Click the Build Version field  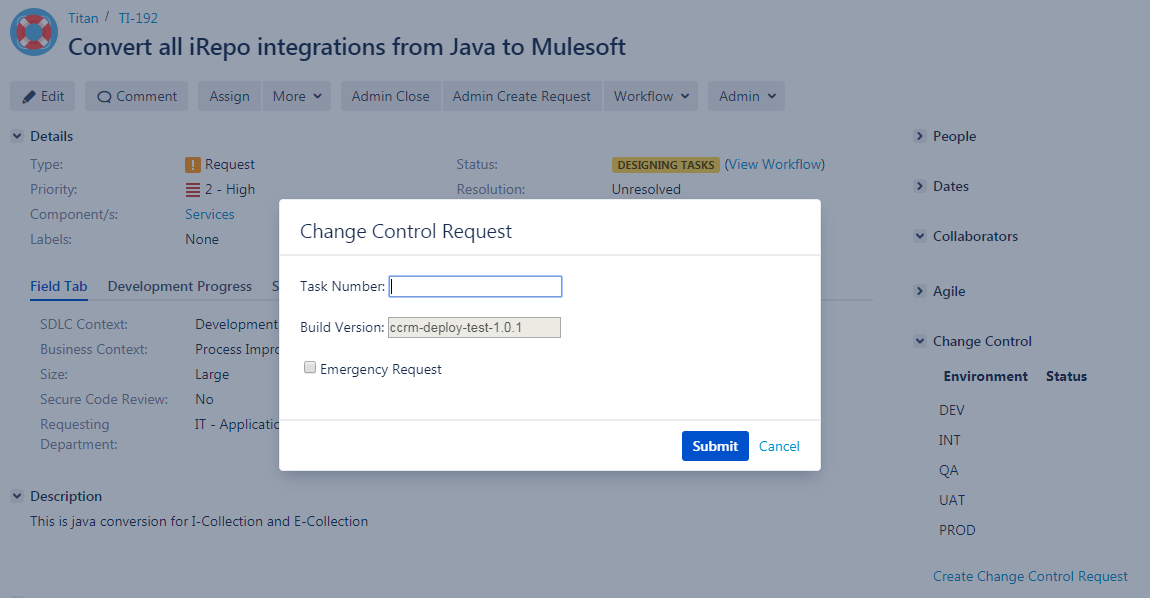[x=475, y=327]
